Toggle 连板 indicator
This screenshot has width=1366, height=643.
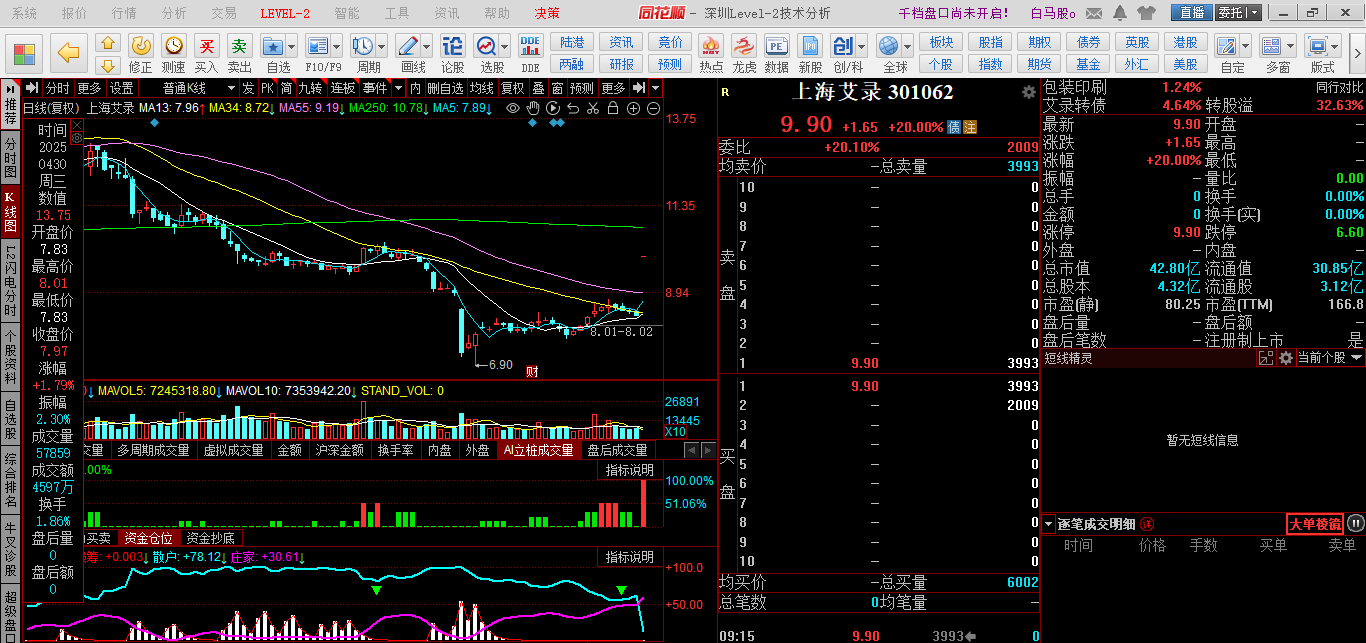[343, 88]
